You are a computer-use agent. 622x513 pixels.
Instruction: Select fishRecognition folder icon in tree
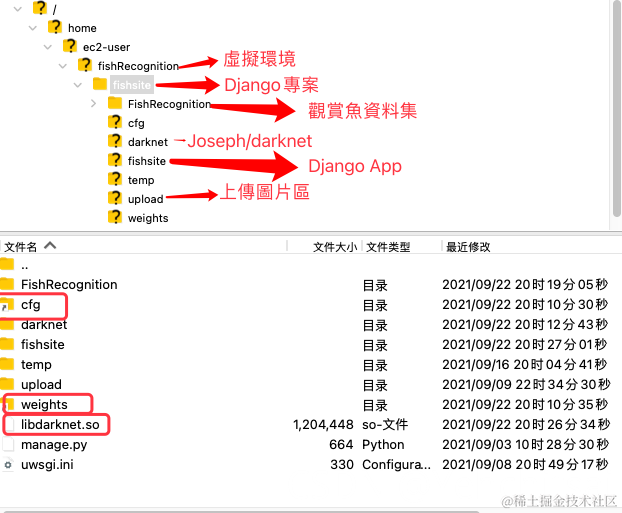click(85, 65)
